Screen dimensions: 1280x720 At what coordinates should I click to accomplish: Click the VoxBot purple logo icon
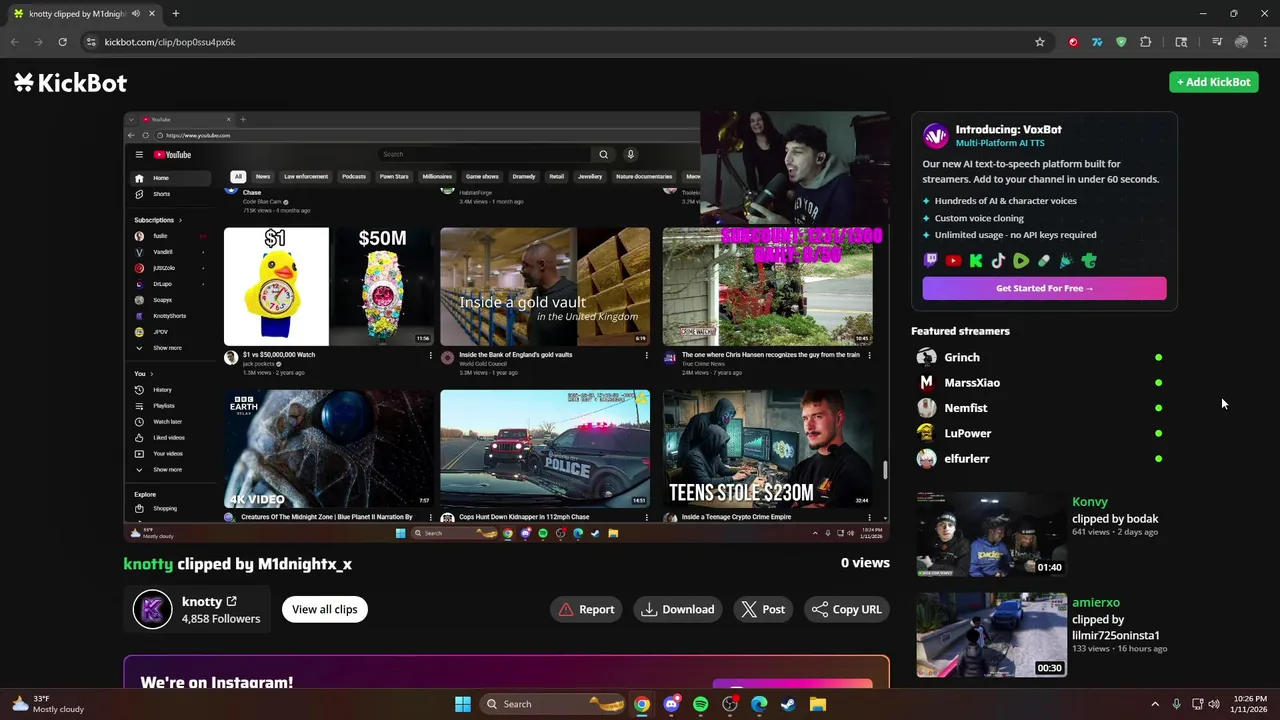tap(935, 135)
